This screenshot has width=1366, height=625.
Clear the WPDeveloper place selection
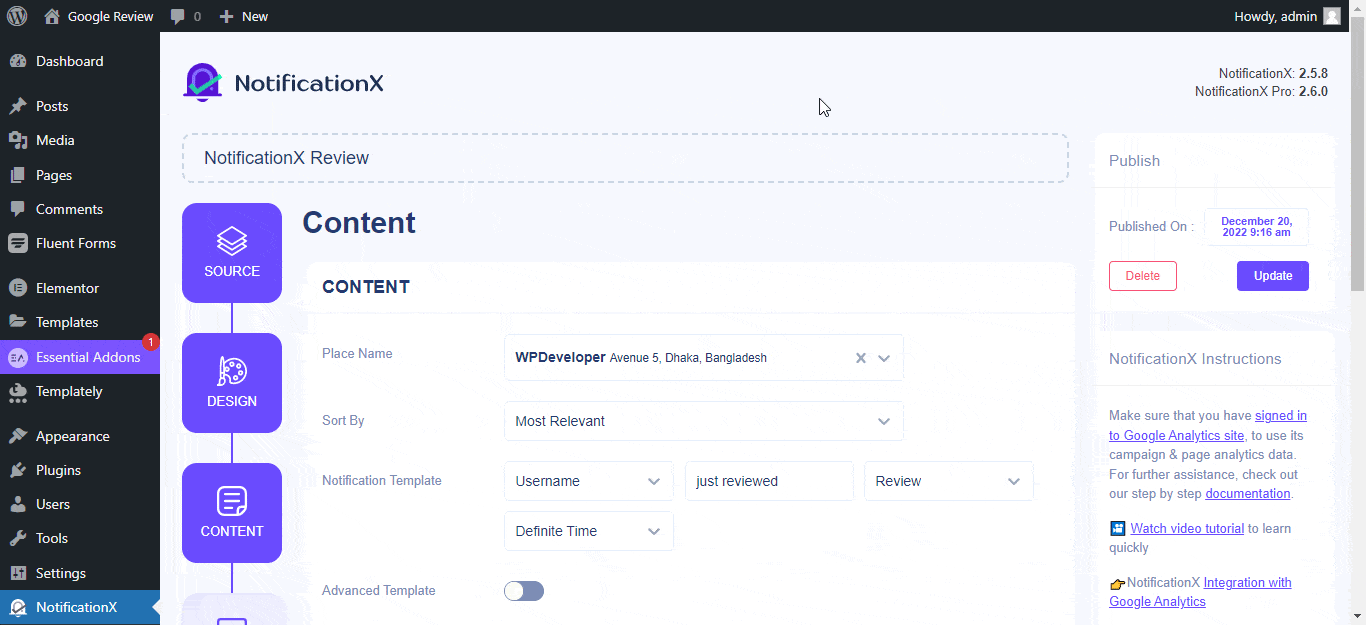pyautogui.click(x=860, y=358)
